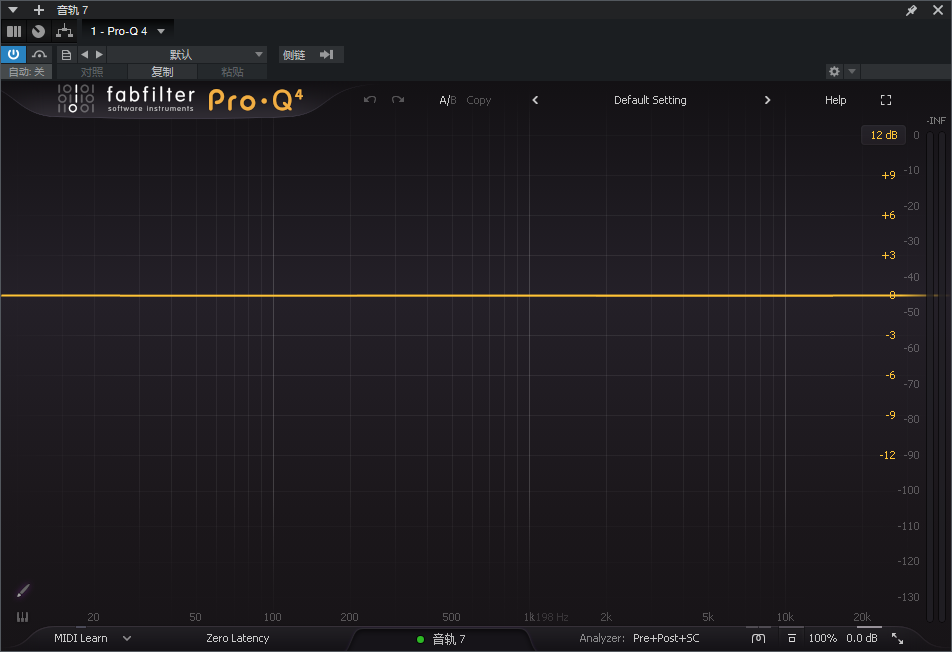Click the -12 dB scale label
This screenshot has height=652, width=952.
[x=887, y=455]
